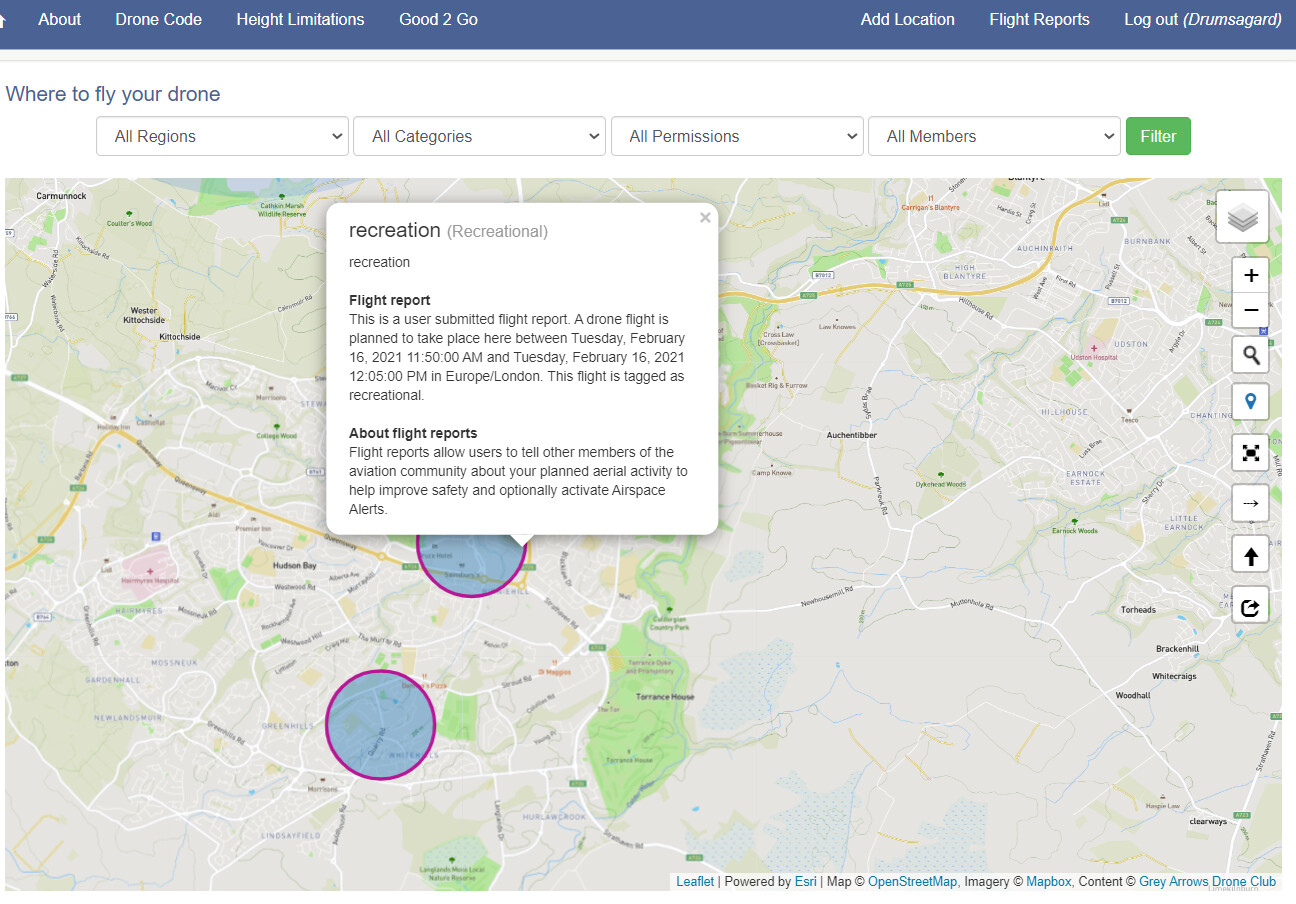Image resolution: width=1296 pixels, height=904 pixels.
Task: Expand the All Permissions dropdown
Action: [737, 136]
